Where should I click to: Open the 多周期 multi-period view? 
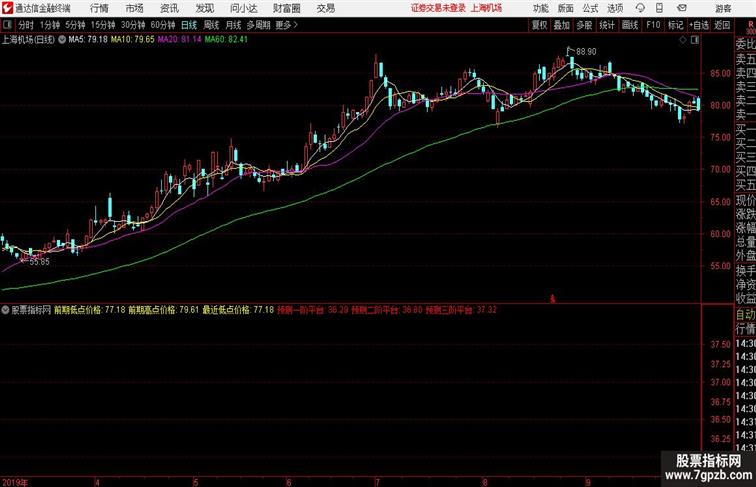coord(259,25)
